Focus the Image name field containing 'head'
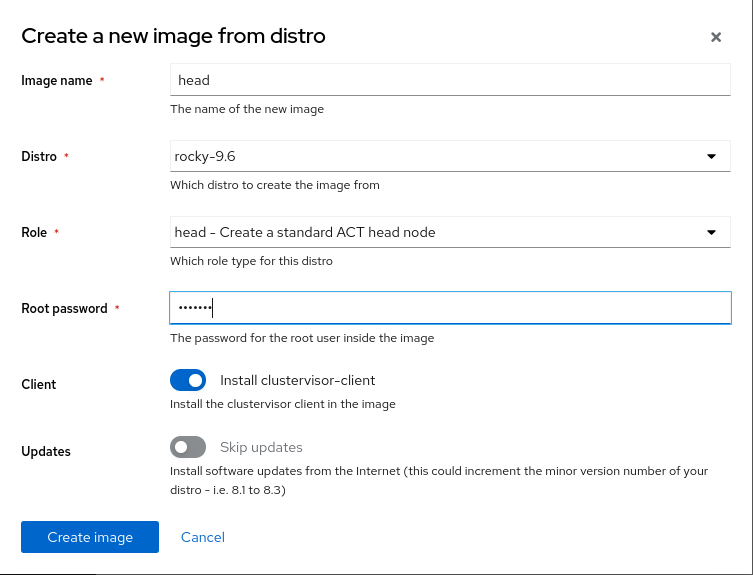Viewport: 753px width, 575px height. pos(450,80)
